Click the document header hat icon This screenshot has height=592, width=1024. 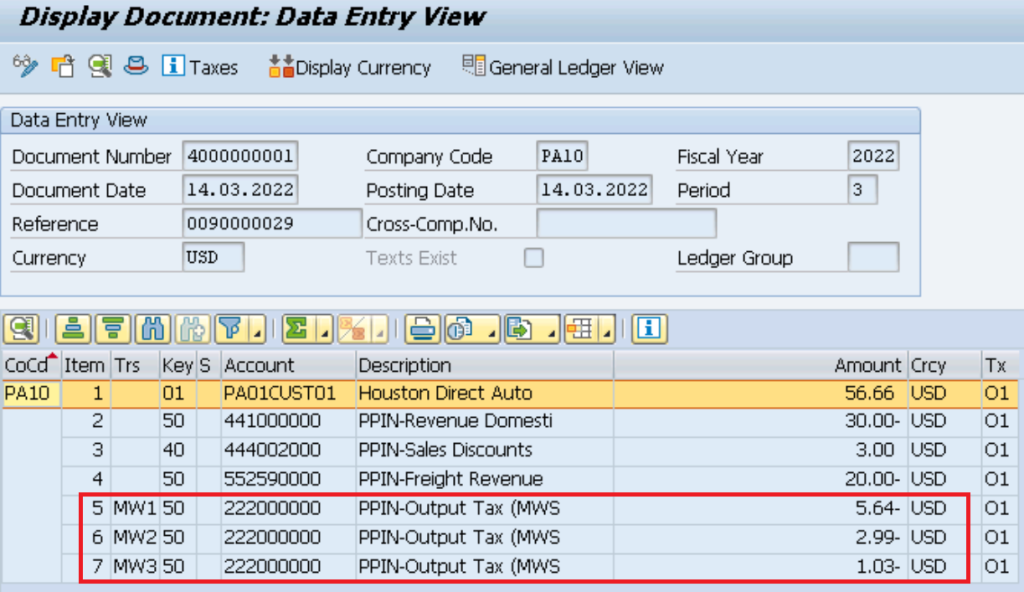pos(136,67)
